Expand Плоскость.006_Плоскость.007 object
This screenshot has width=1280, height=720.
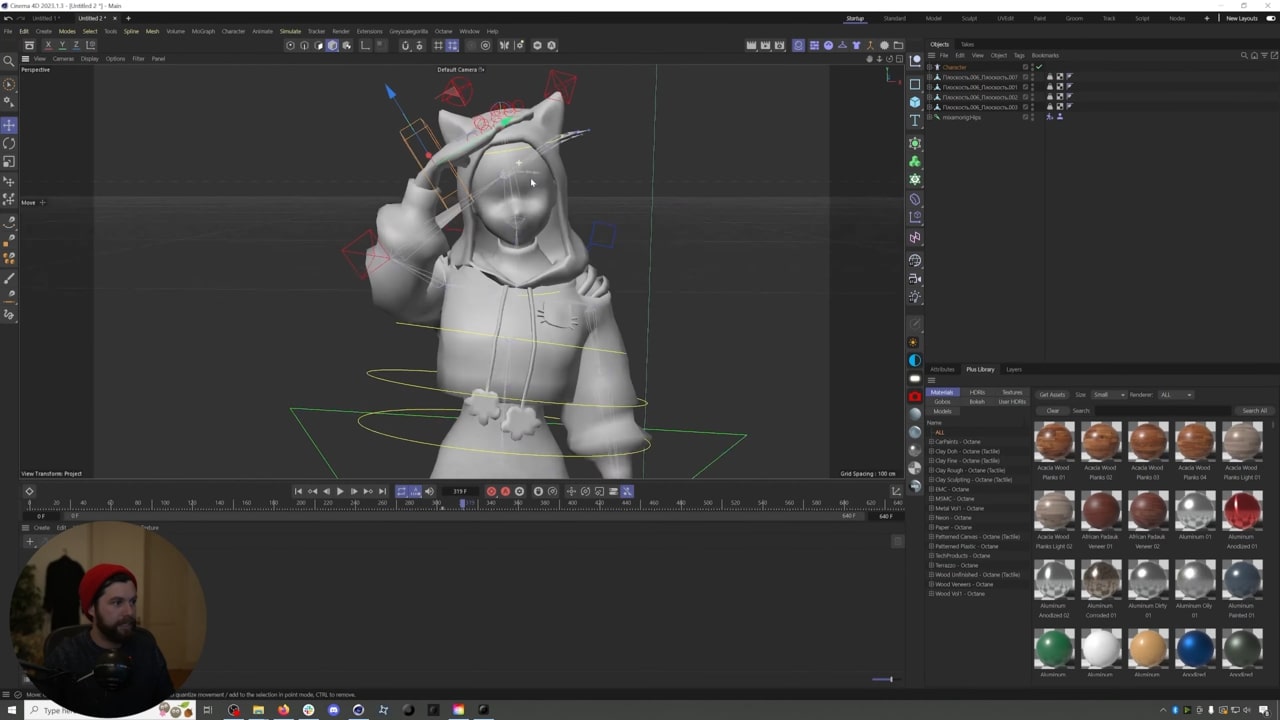[x=930, y=77]
